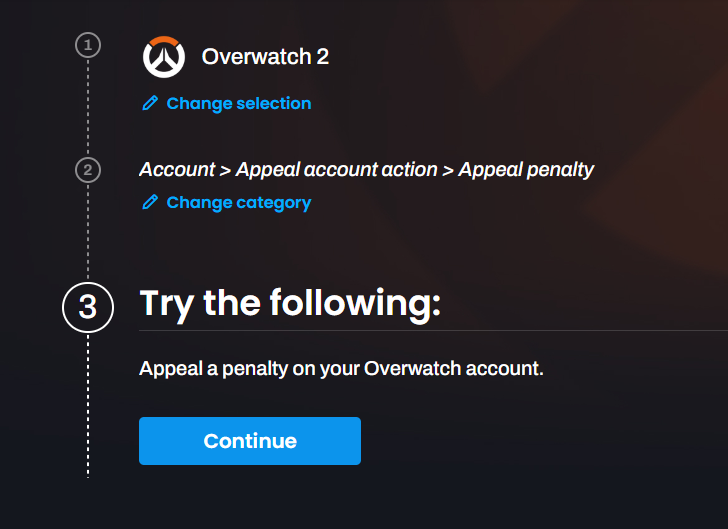
Task: Click the first breadcrumb arrow after Account
Action: point(226,171)
